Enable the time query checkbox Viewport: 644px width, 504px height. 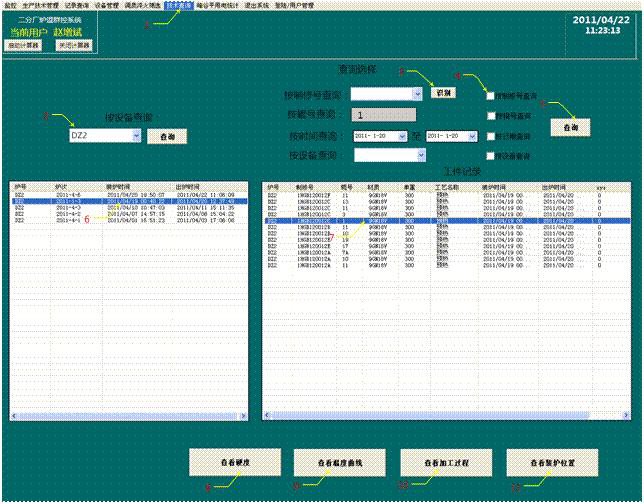pyautogui.click(x=491, y=135)
